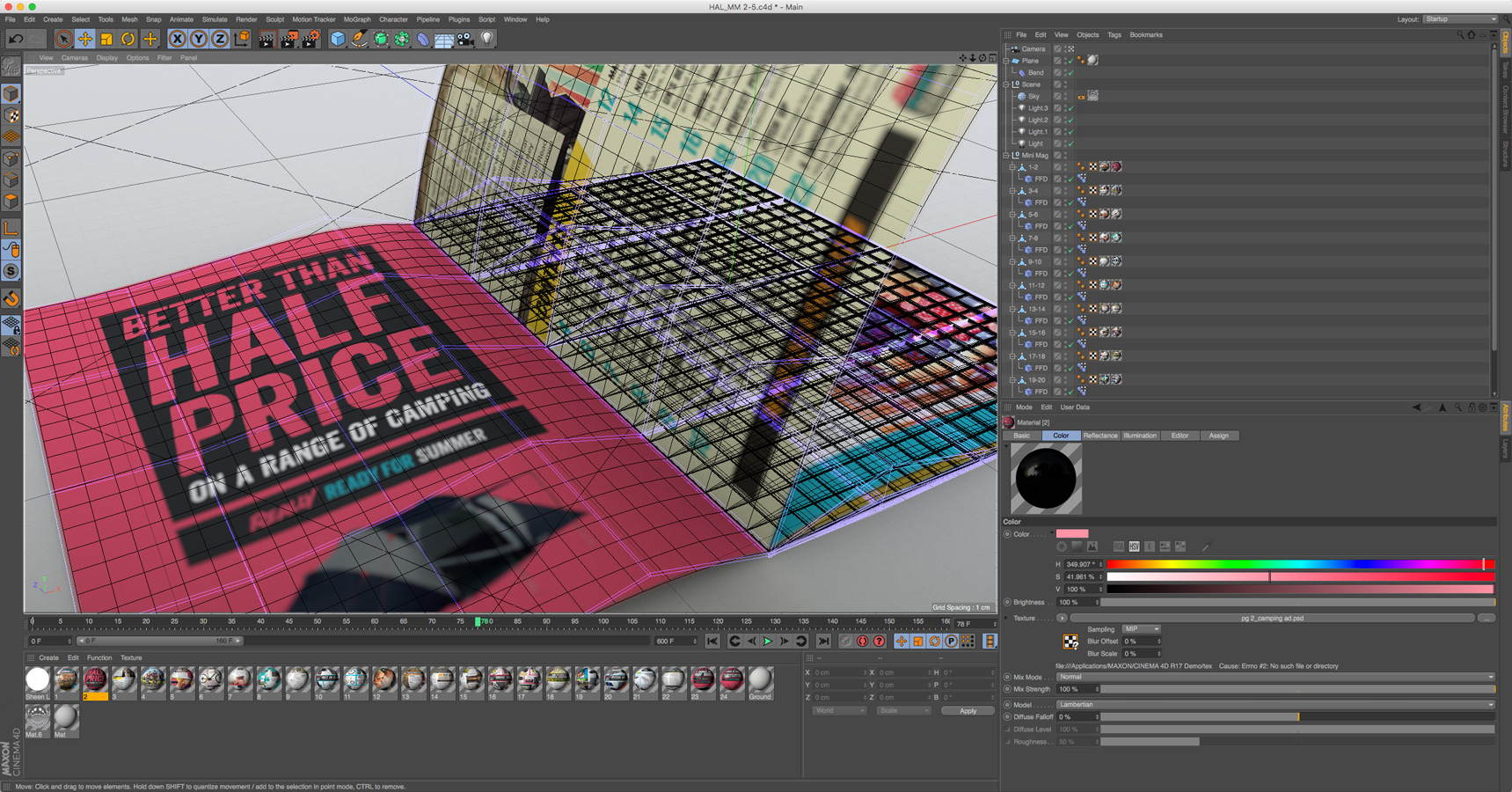Screen dimensions: 1512x792
Task: Collapse the Mini Mag group
Action: [x=1007, y=156]
